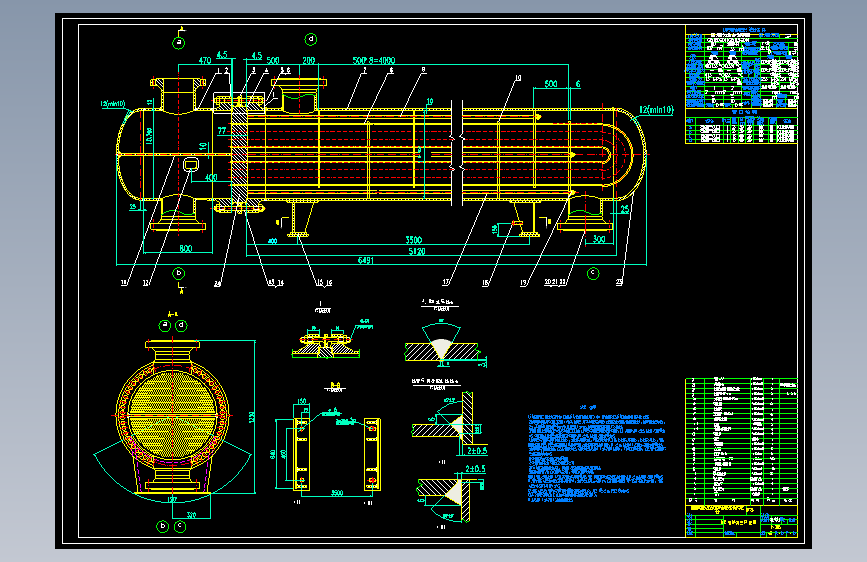This screenshot has width=867, height=562.
Task: Select part callout 13 14
Action: tap(275, 283)
